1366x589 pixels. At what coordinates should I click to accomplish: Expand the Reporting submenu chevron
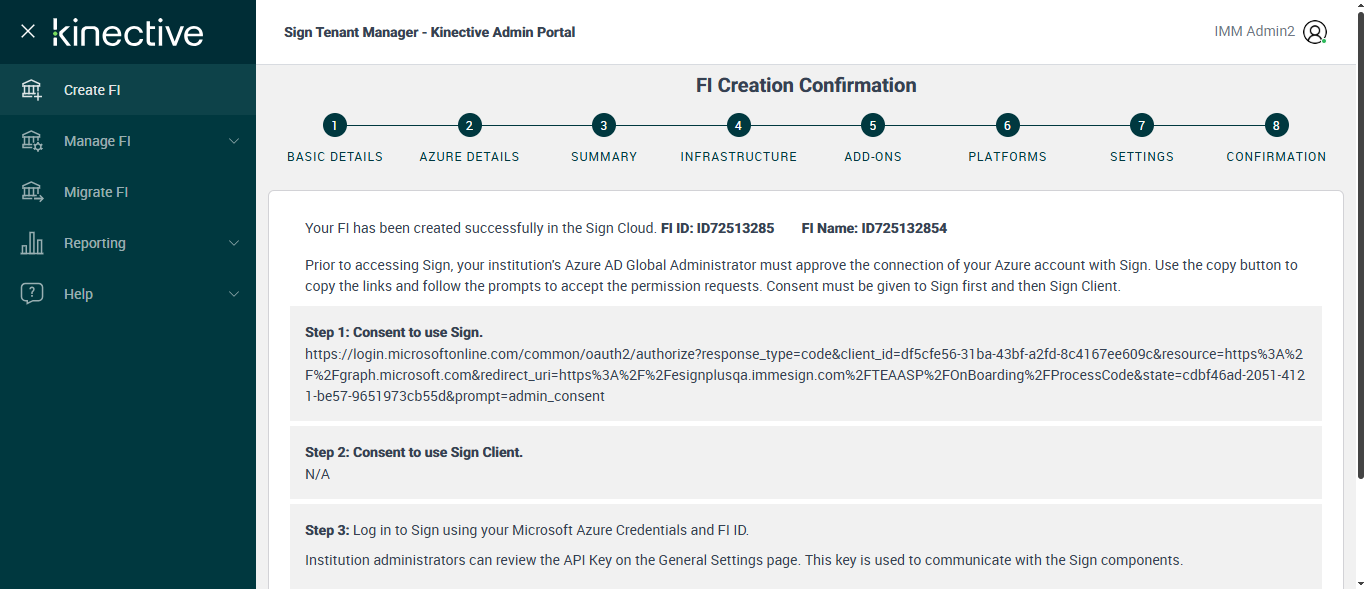point(234,243)
